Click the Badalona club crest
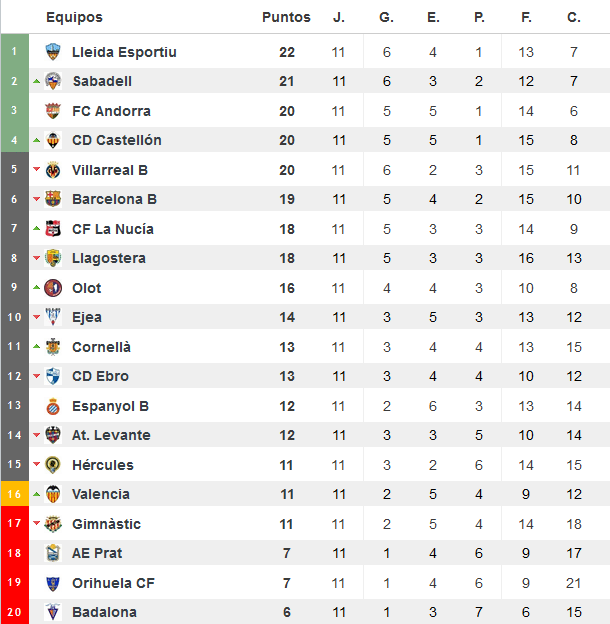610x624 pixels. click(x=53, y=612)
